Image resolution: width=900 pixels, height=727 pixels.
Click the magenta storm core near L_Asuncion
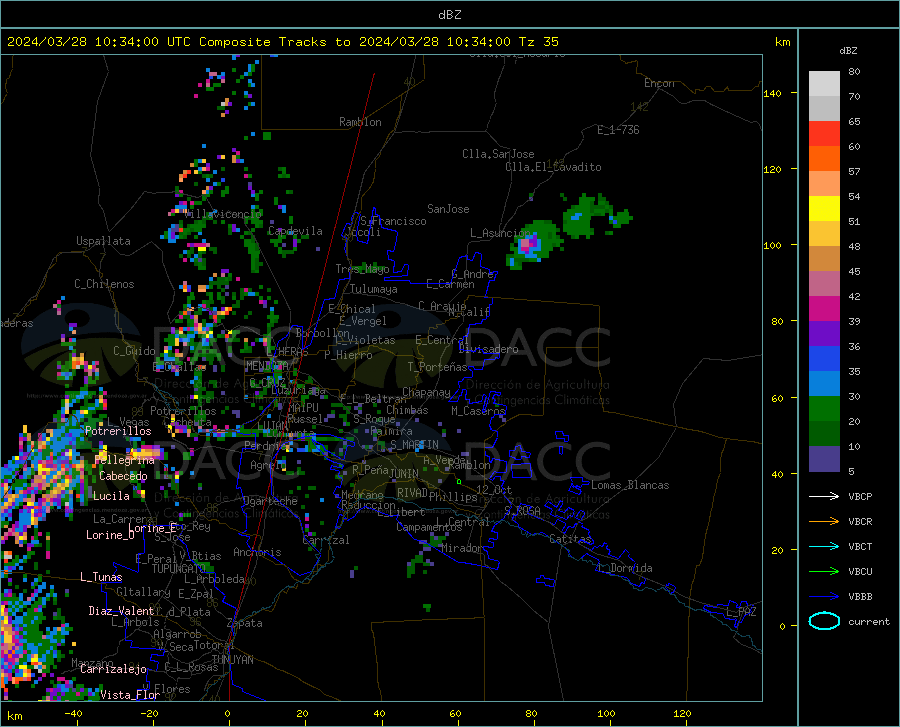527,245
